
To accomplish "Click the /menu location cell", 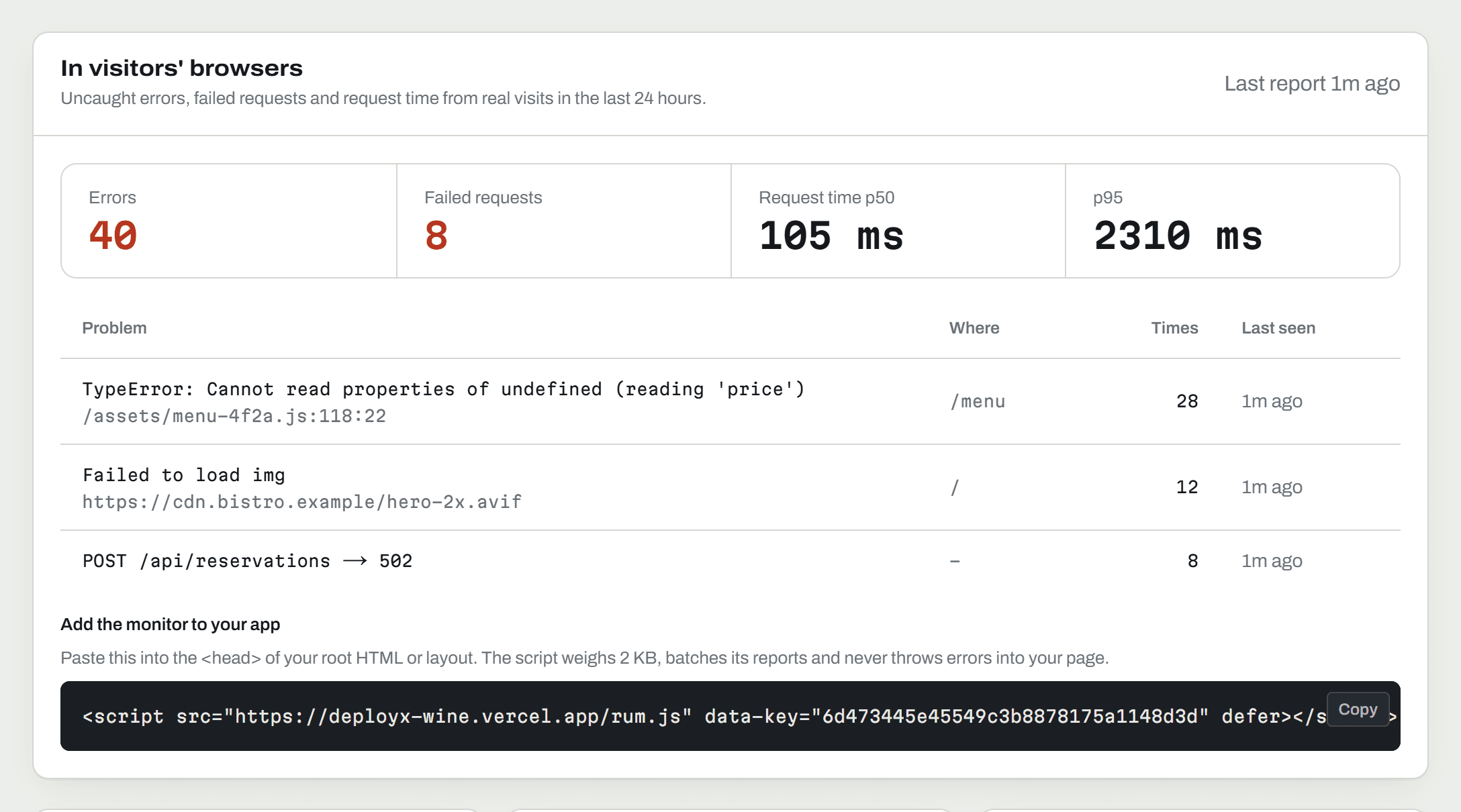I will pos(978,401).
